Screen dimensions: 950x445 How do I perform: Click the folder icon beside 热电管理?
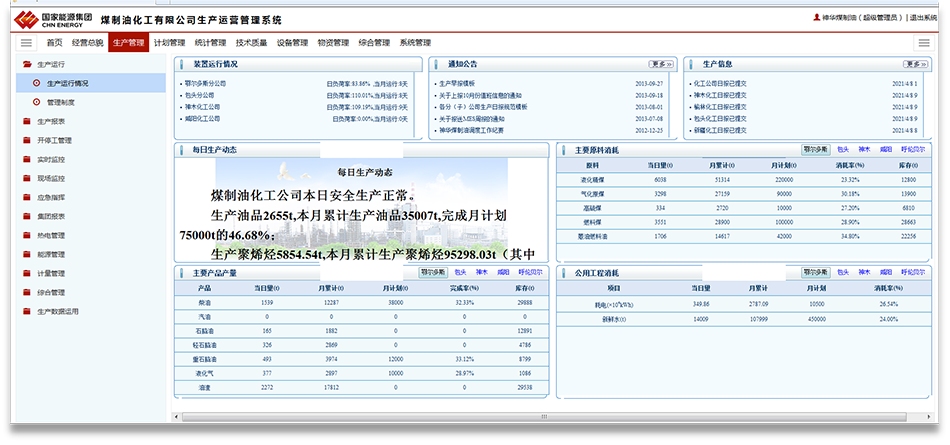click(26, 235)
